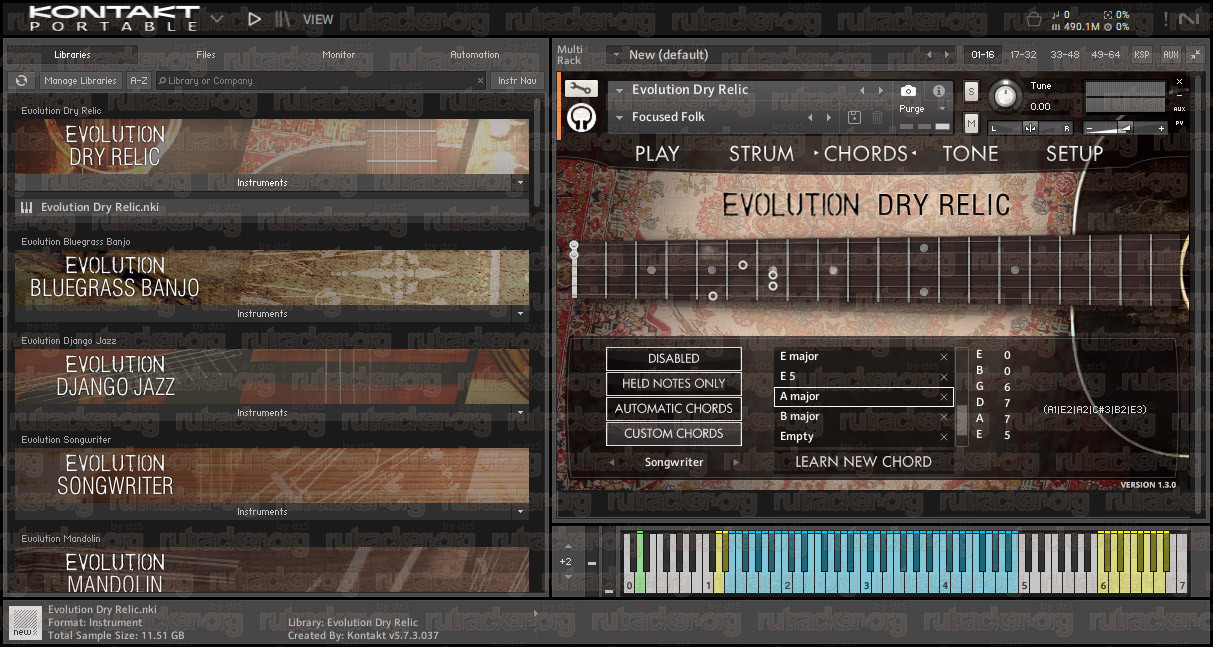
Task: Toggle the Solo S button
Action: pos(971,92)
